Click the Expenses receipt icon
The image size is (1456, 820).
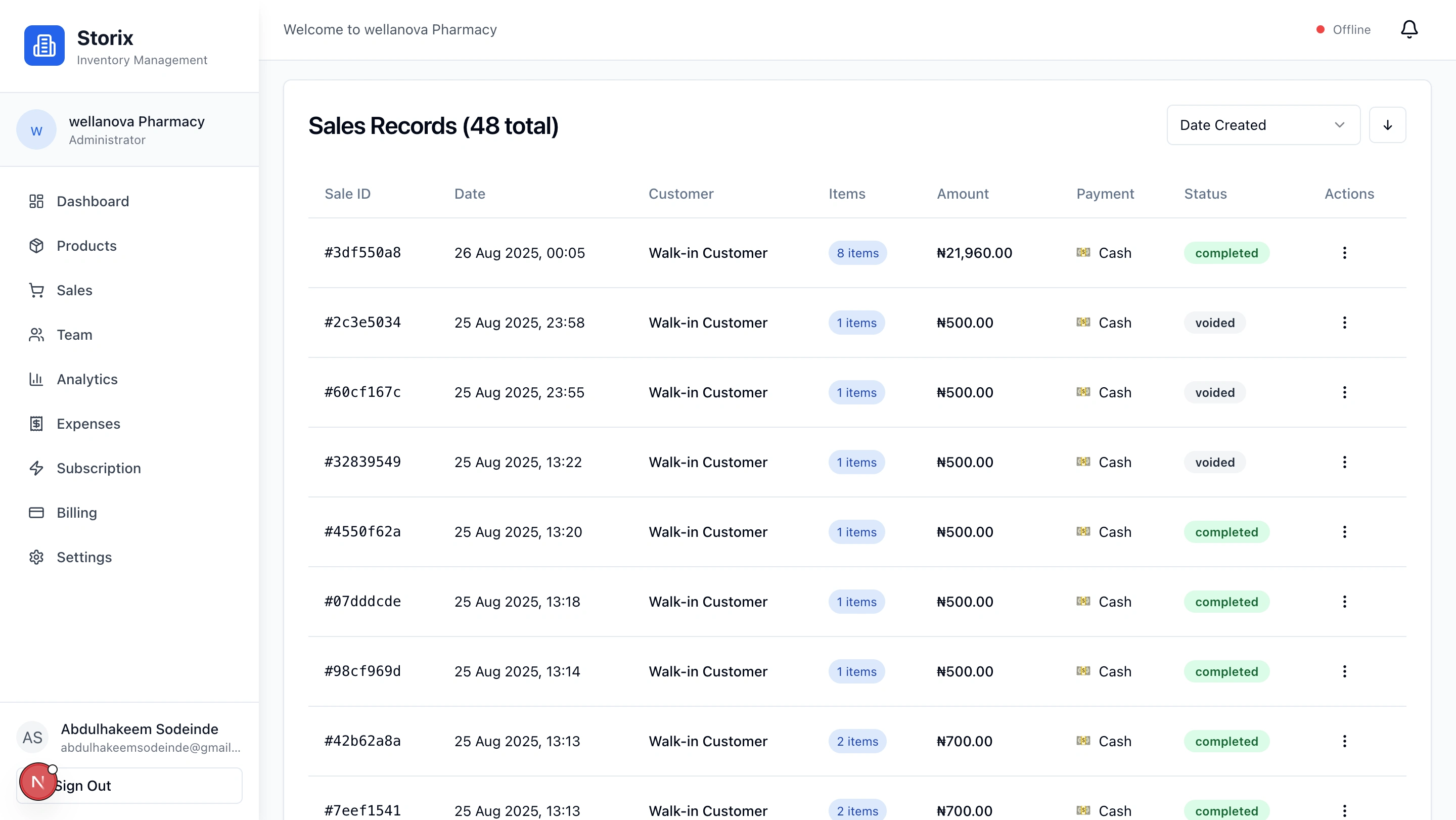point(36,424)
